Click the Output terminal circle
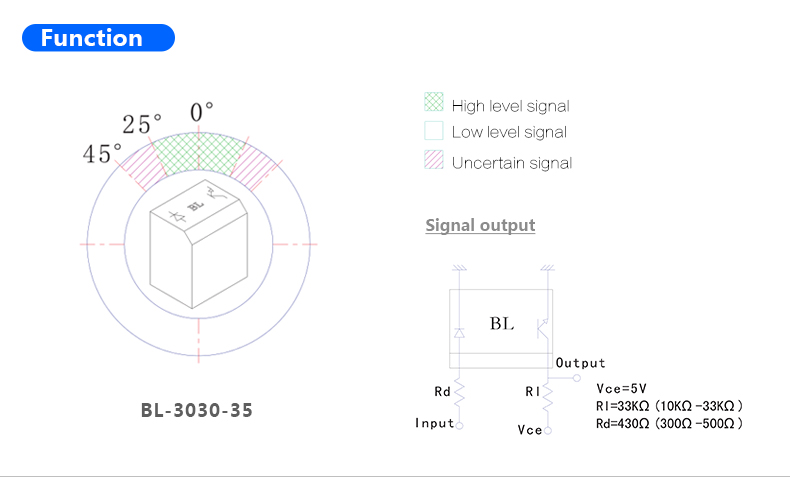This screenshot has height=490, width=790. pyautogui.click(x=577, y=378)
